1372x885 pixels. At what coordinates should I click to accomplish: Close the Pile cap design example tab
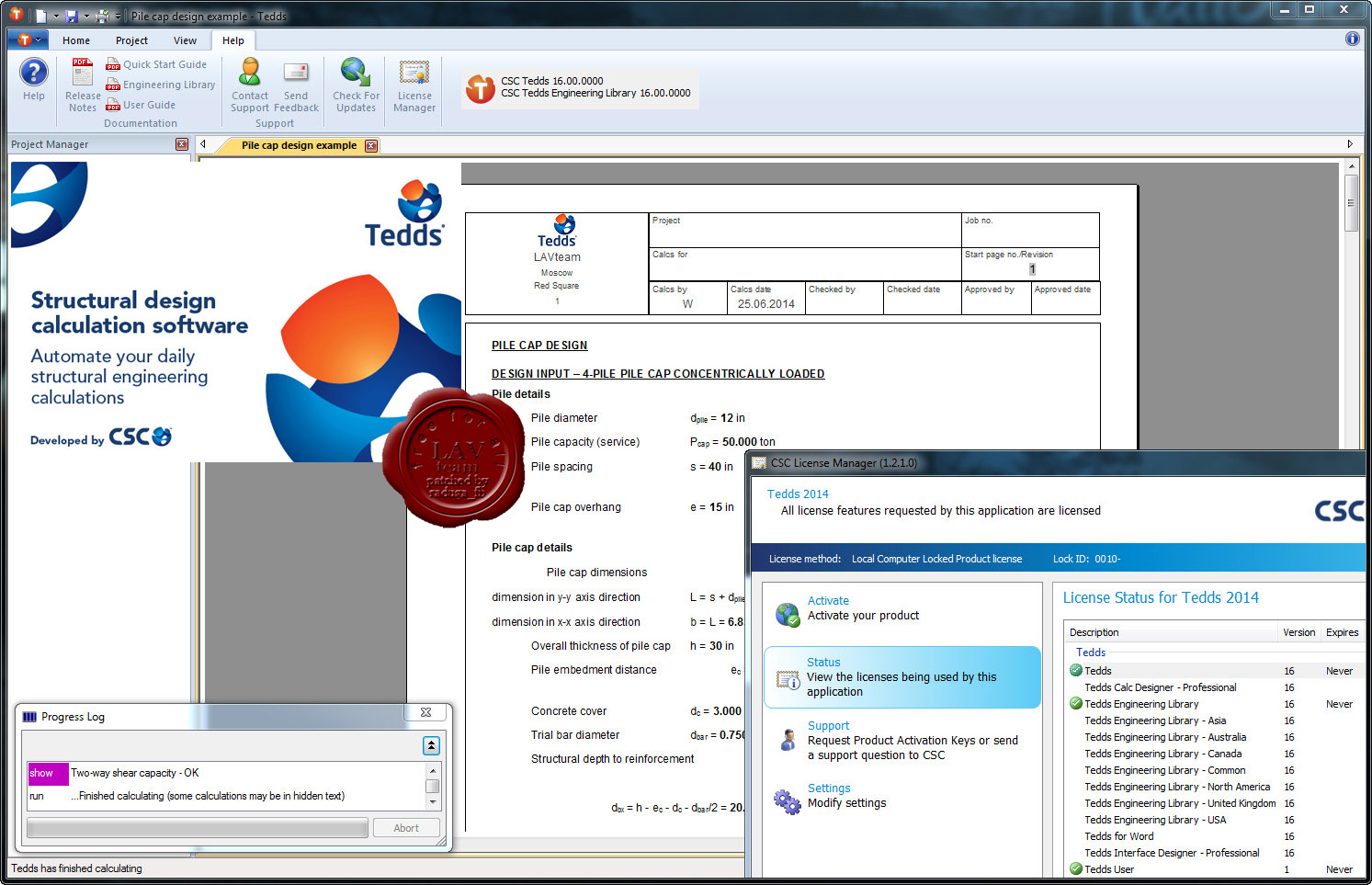pos(371,145)
